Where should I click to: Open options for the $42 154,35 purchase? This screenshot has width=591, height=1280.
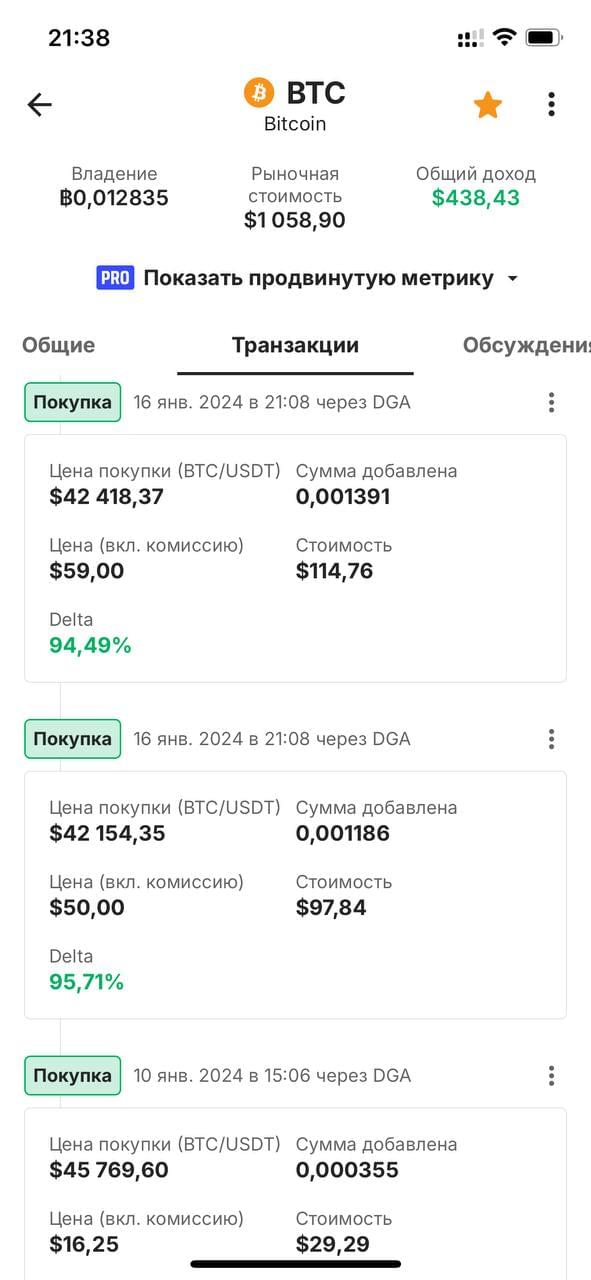pyautogui.click(x=551, y=739)
